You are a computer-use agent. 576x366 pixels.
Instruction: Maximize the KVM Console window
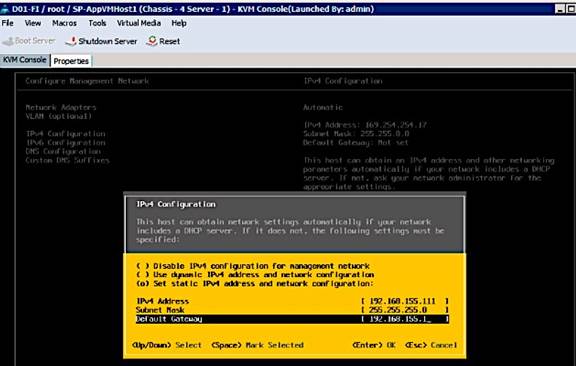click(x=571, y=9)
